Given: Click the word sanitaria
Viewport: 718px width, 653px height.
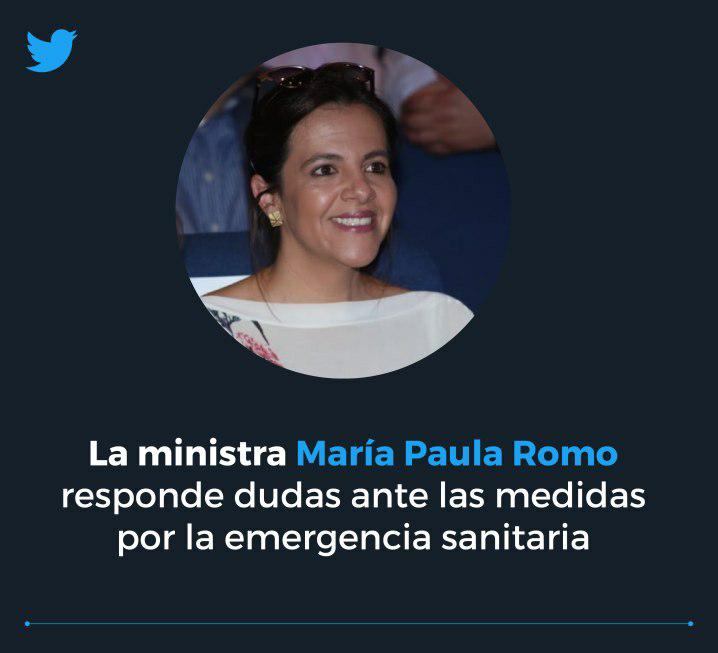Looking at the screenshot, I should pyautogui.click(x=515, y=538).
